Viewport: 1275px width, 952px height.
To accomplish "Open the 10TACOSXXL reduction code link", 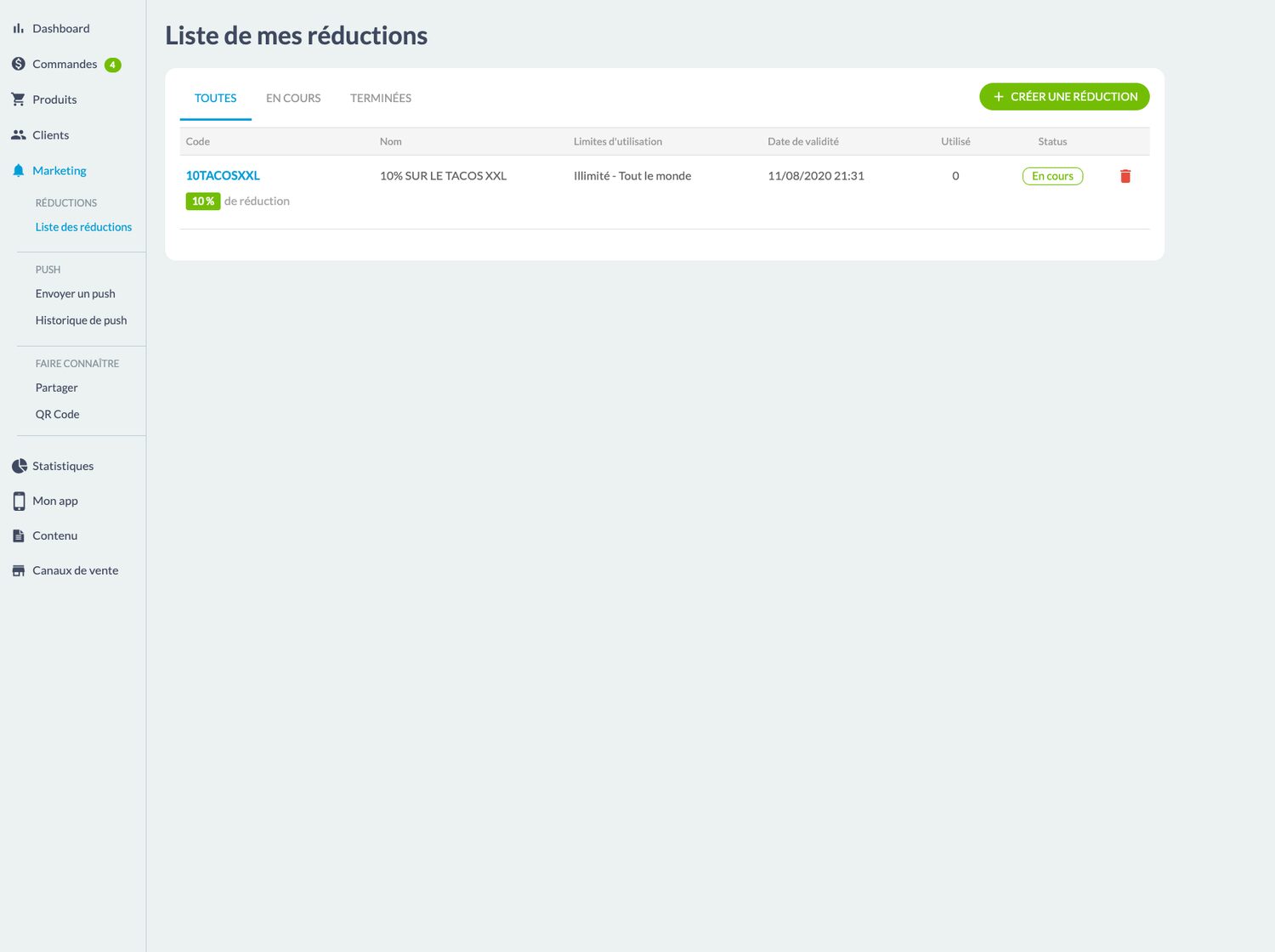I will point(223,176).
